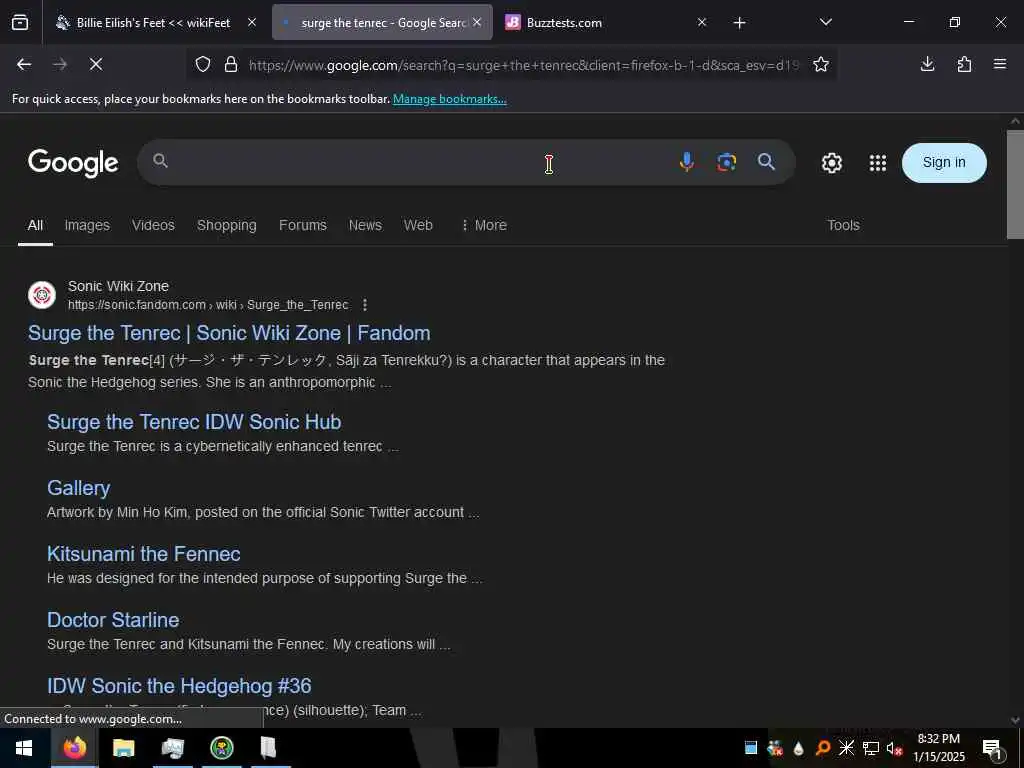
Task: Close the Buzztests.com tab
Action: [702, 22]
